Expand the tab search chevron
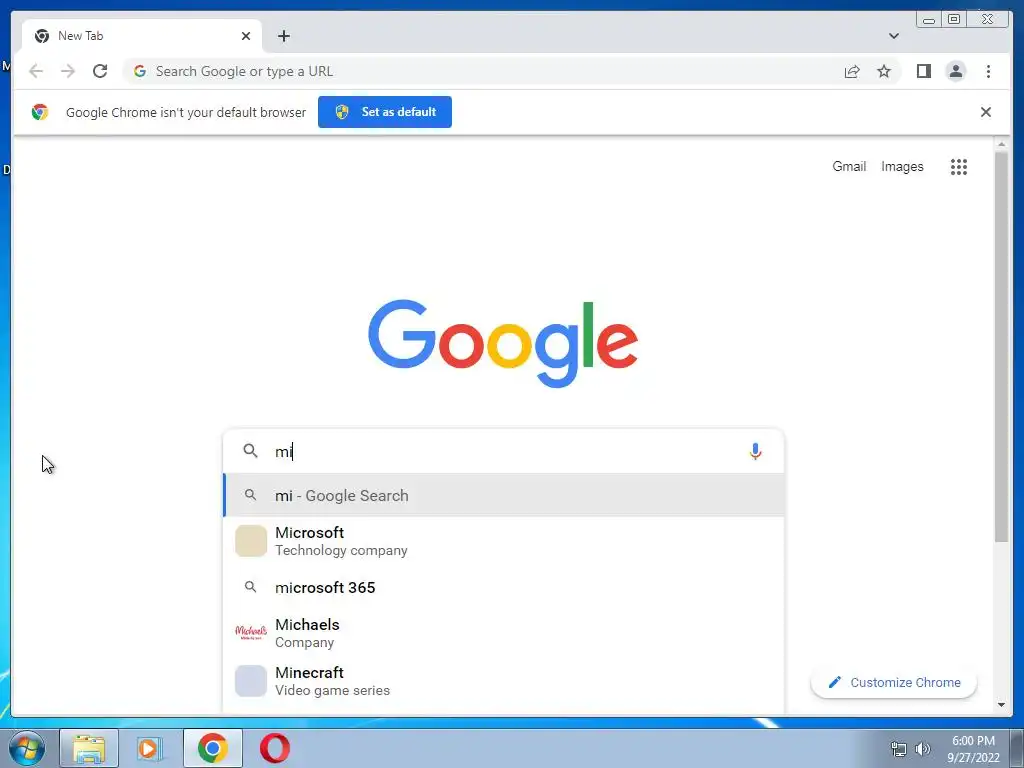This screenshot has width=1024, height=768. (893, 36)
